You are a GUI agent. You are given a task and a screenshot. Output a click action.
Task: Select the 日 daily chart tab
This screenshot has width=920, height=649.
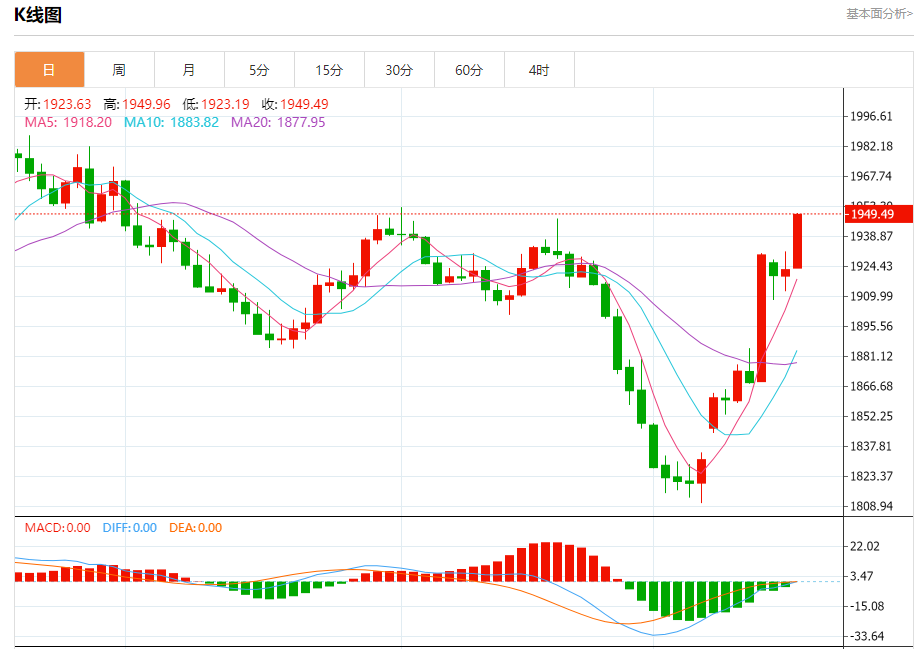49,70
